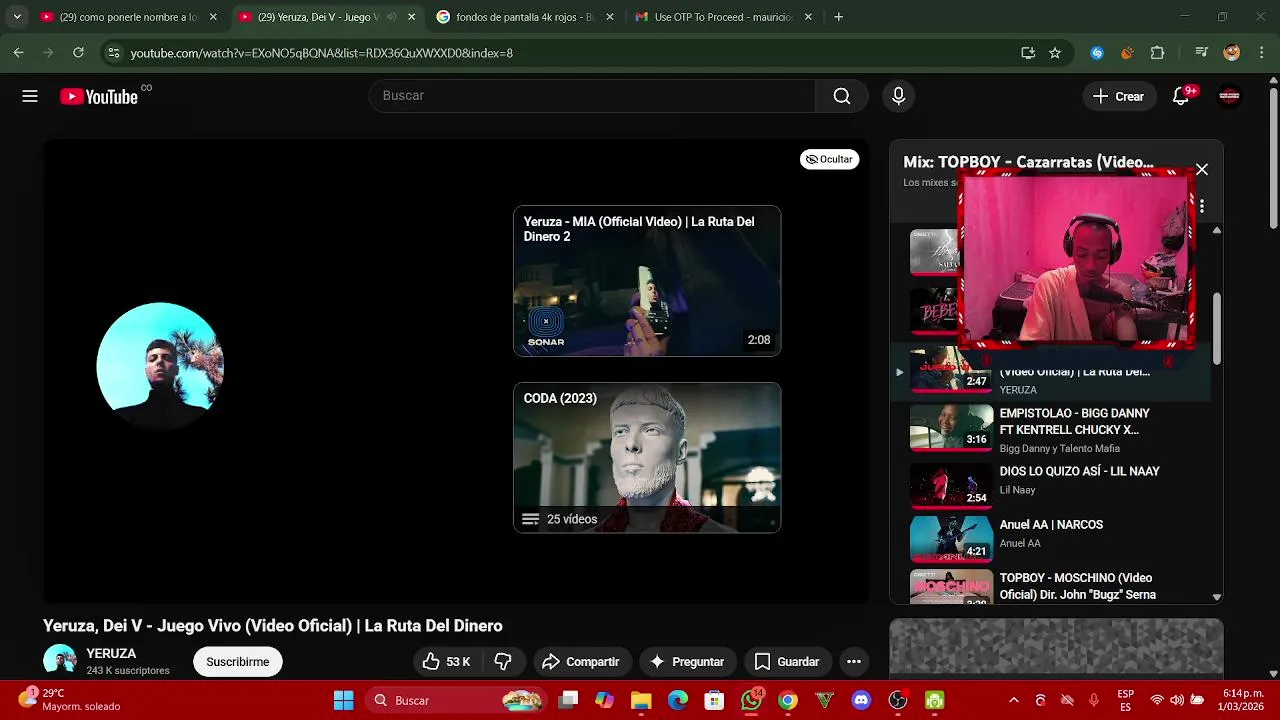The height and width of the screenshot is (720, 1280).
Task: Start voice search with the microphone icon
Action: 898,96
